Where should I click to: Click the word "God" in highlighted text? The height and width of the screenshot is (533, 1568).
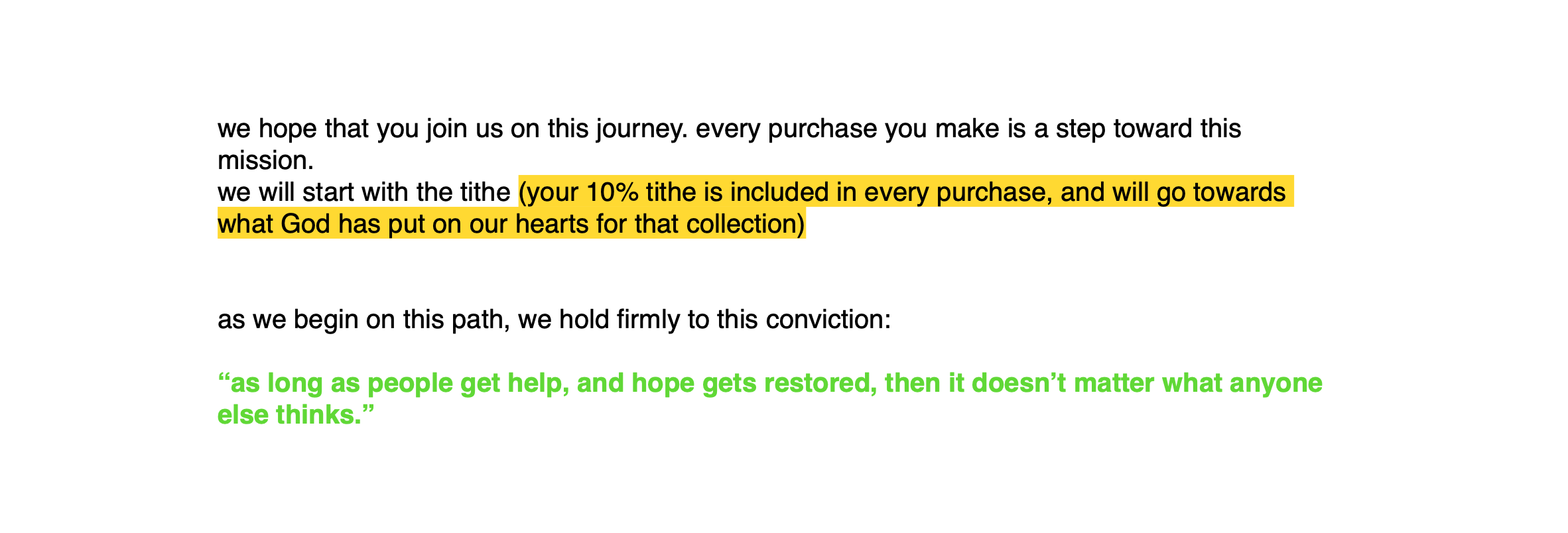coord(305,224)
